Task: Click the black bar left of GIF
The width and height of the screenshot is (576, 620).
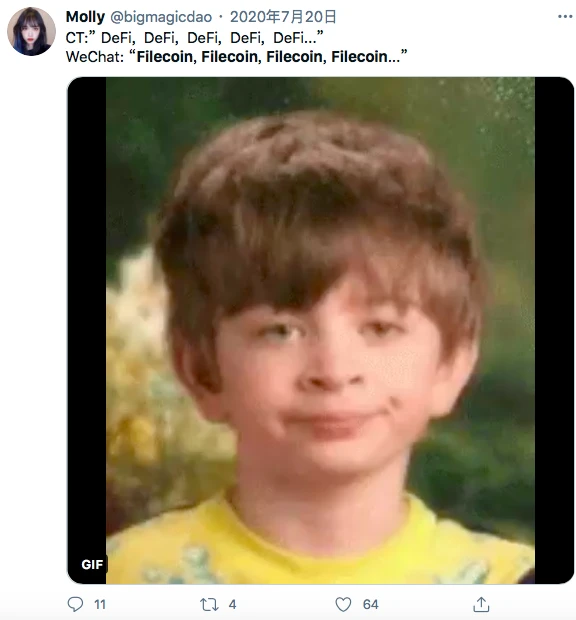Action: 87,316
